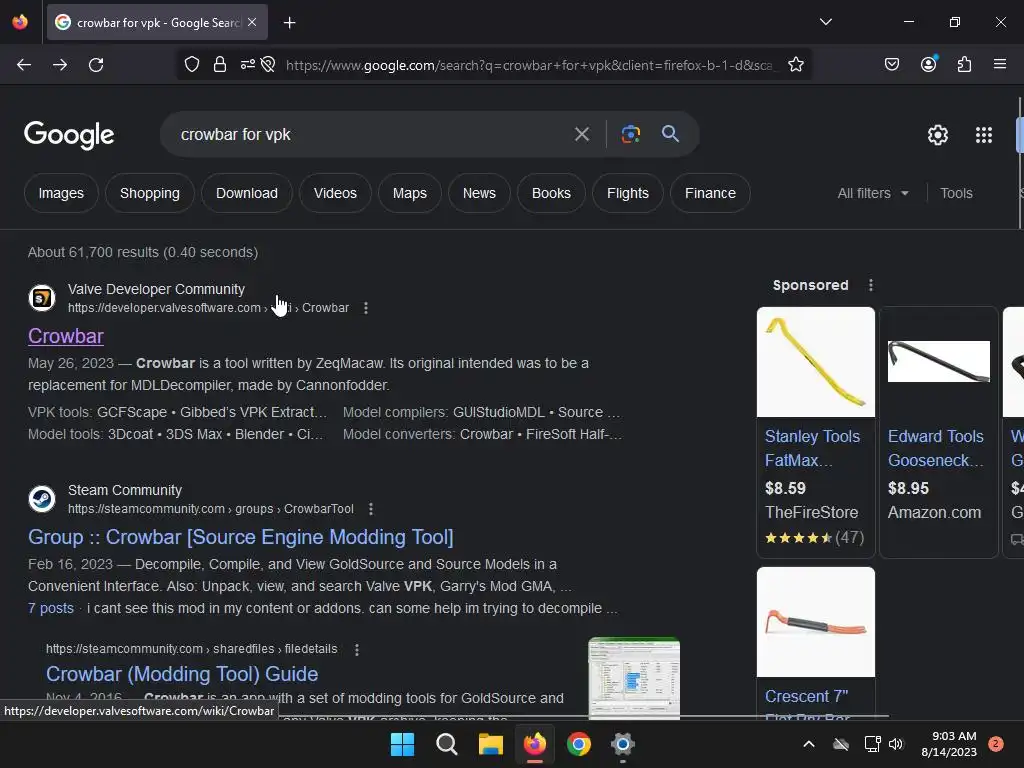The height and width of the screenshot is (768, 1024).
Task: Select the Finance filter
Action: pyautogui.click(x=710, y=193)
